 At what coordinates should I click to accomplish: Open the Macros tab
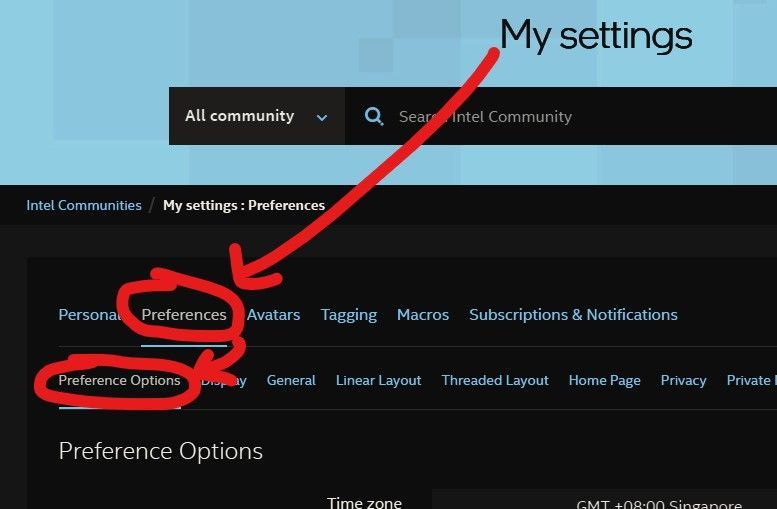(x=423, y=315)
